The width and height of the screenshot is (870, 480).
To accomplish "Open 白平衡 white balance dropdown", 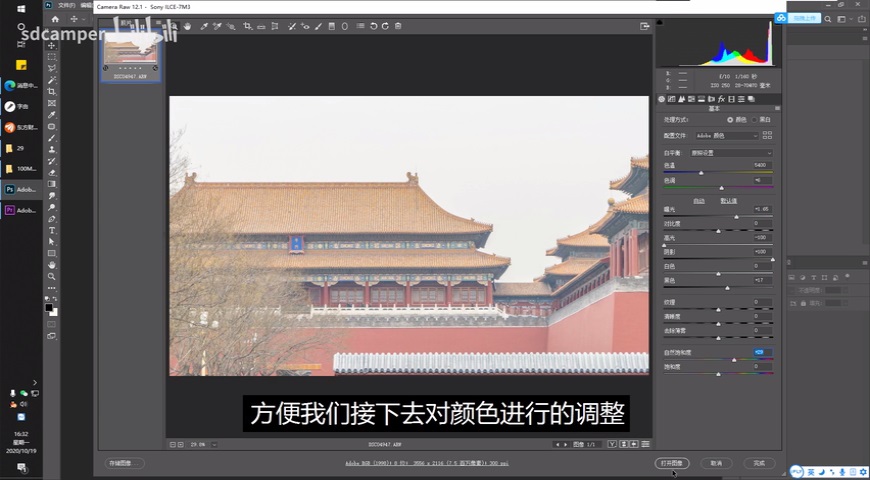I will coord(731,153).
